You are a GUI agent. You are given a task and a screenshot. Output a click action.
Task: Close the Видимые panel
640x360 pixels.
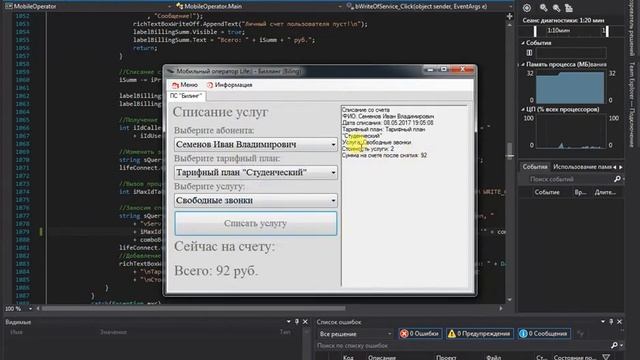coord(305,322)
